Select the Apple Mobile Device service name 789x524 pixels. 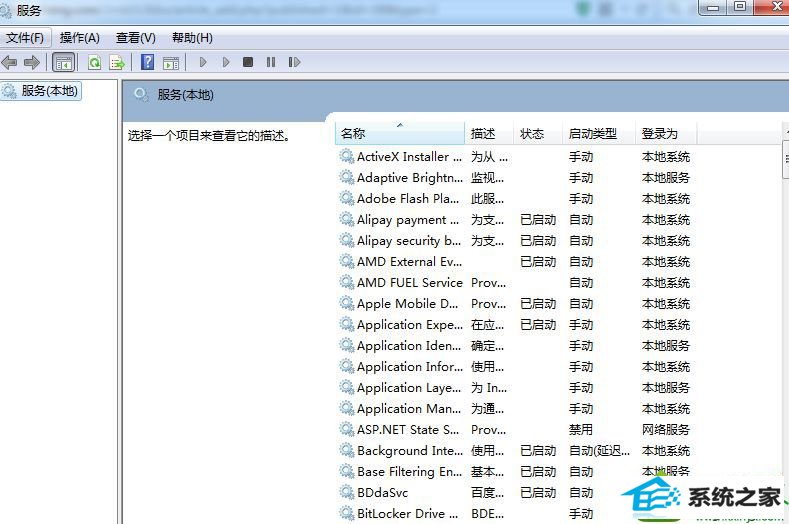(x=408, y=304)
